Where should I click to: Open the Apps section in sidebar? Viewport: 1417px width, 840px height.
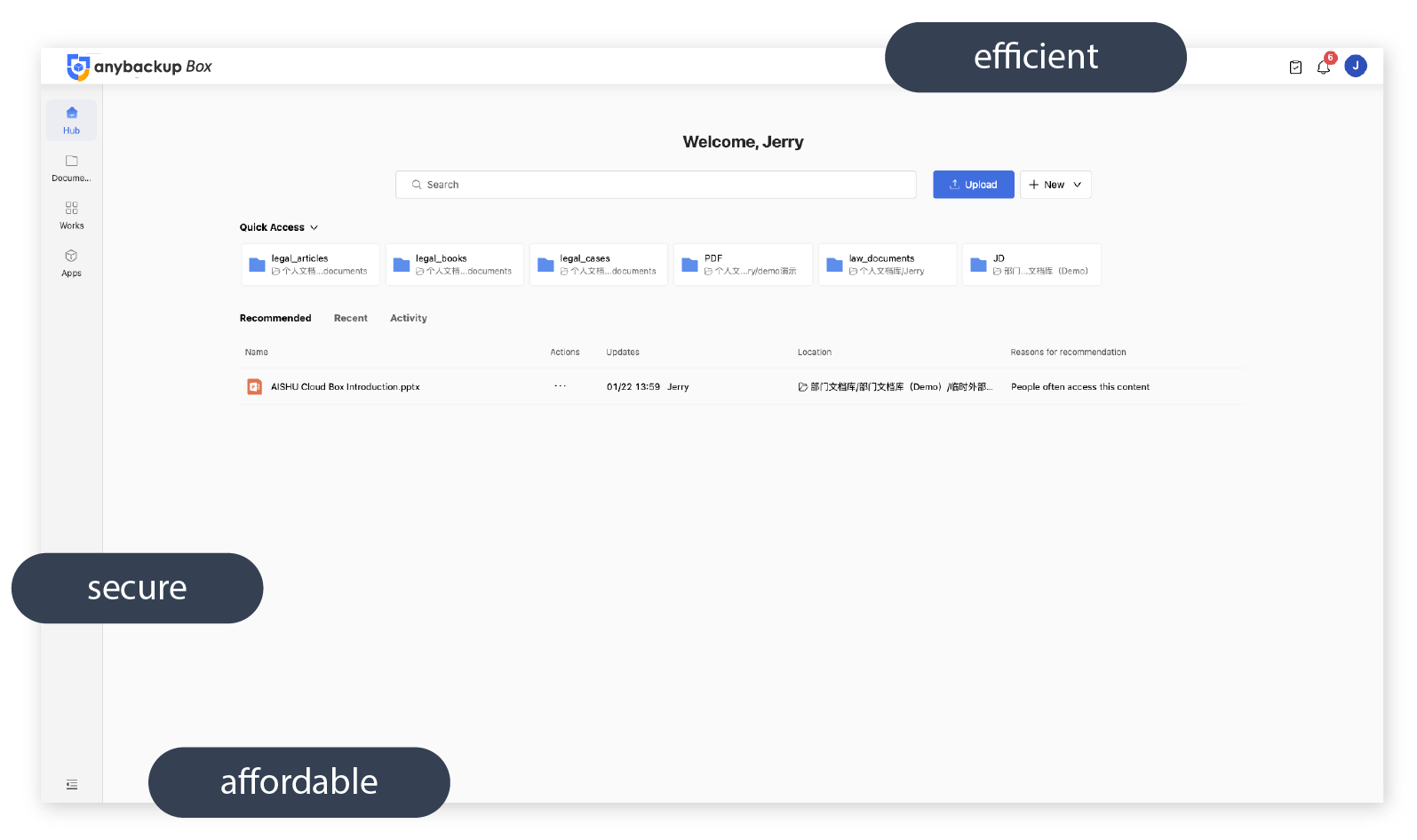[71, 263]
